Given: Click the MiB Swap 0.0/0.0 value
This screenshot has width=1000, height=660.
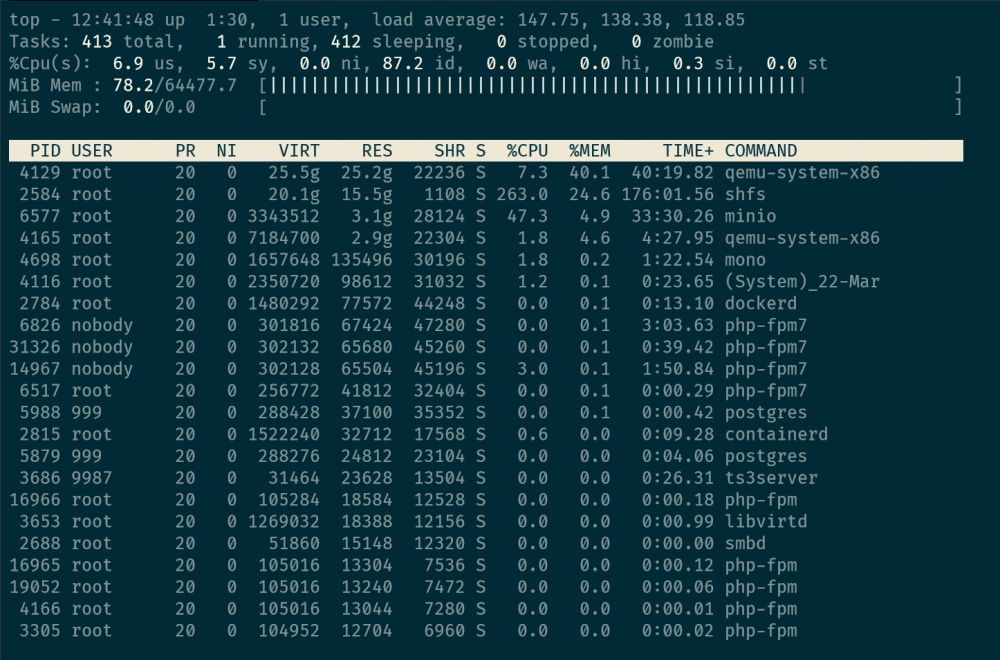Looking at the screenshot, I should pyautogui.click(x=159, y=106).
